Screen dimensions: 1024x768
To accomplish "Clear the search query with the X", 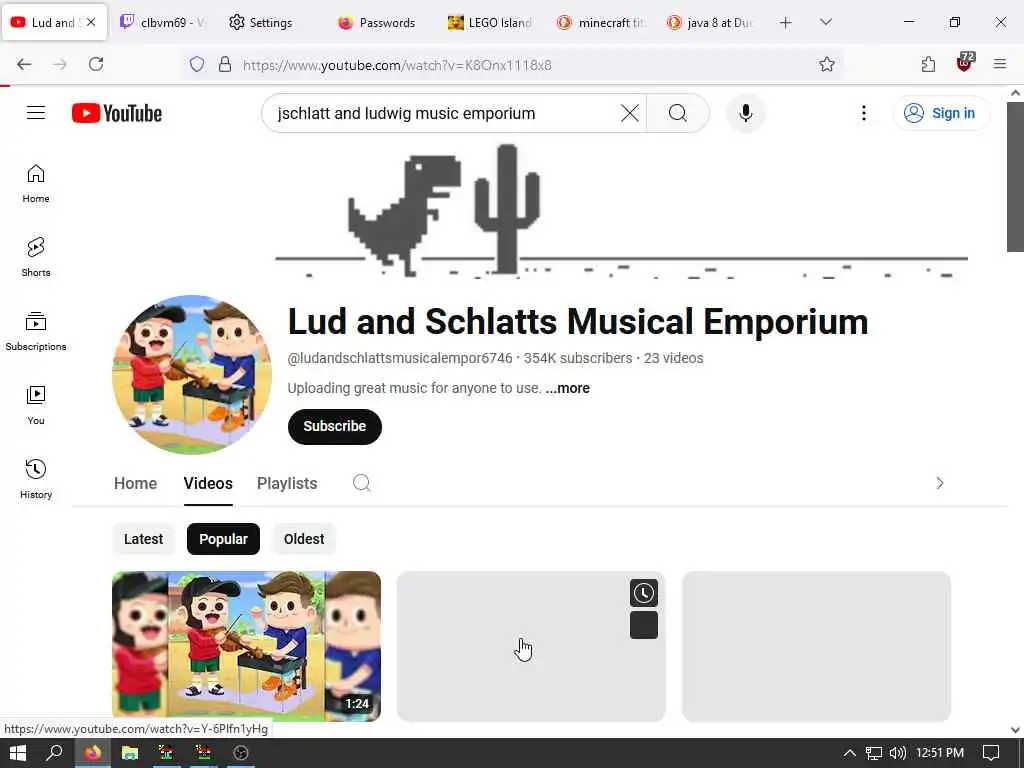I will [x=630, y=113].
